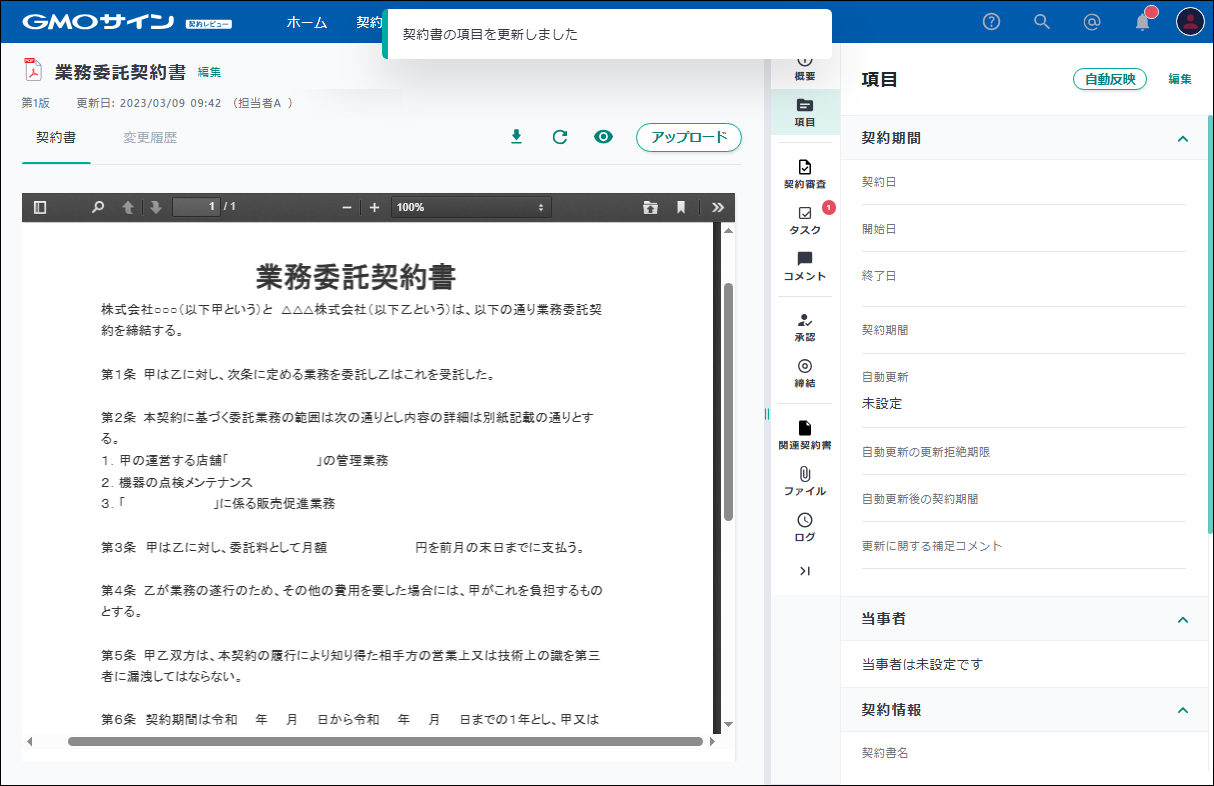Open the PDF zoom level dropdown
1214x786 pixels.
coord(471,207)
